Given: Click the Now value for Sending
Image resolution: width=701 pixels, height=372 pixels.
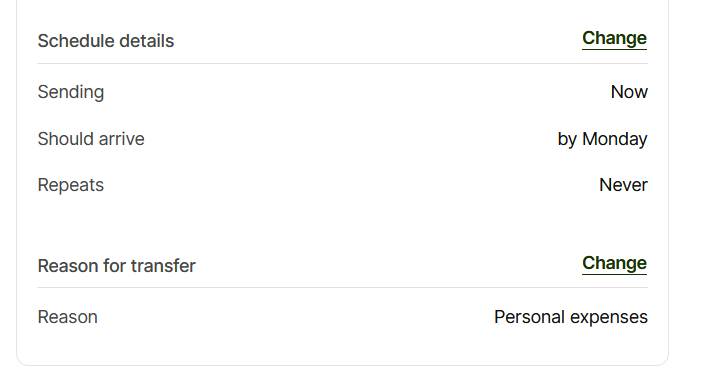Looking at the screenshot, I should [629, 92].
